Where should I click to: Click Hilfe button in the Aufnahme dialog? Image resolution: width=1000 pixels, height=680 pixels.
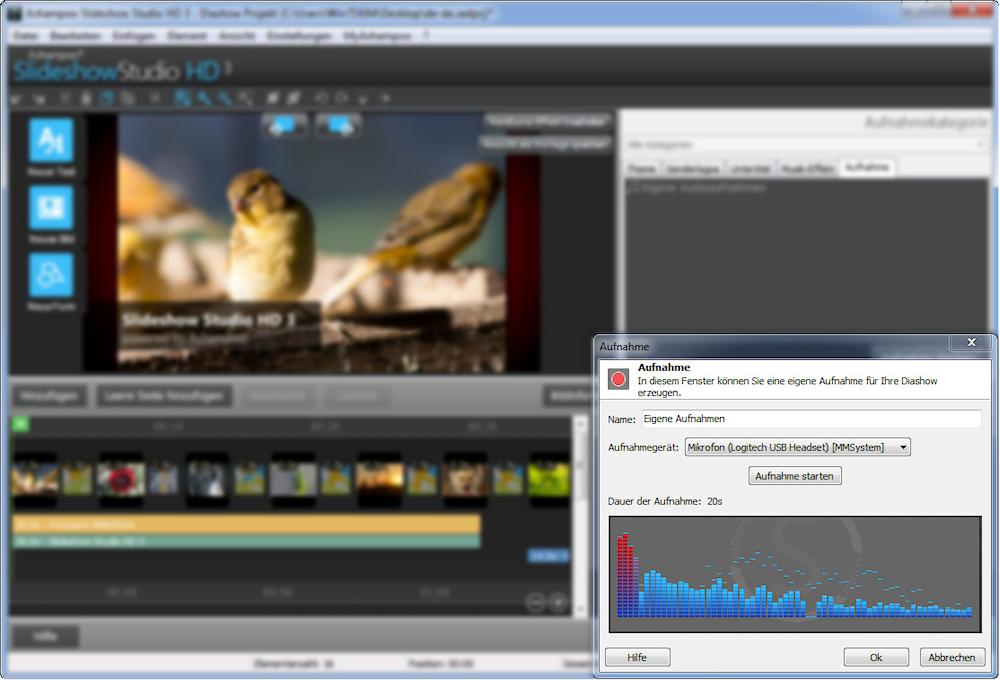point(637,657)
